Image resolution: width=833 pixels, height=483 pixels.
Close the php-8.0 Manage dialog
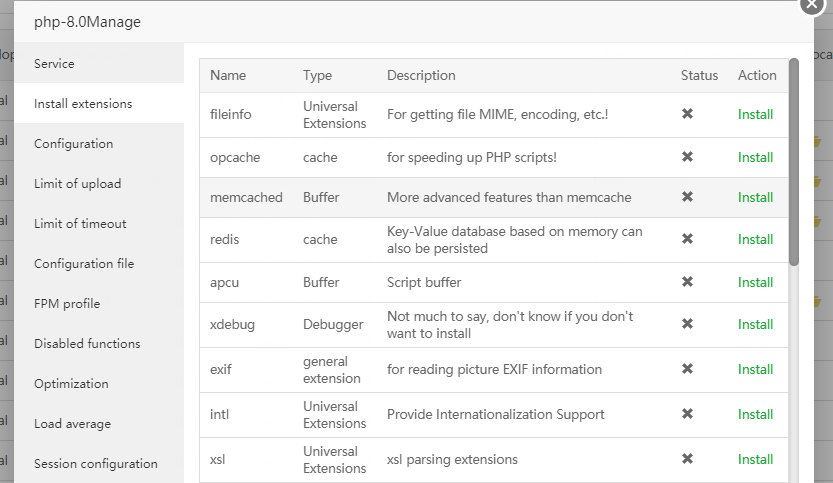(813, 4)
